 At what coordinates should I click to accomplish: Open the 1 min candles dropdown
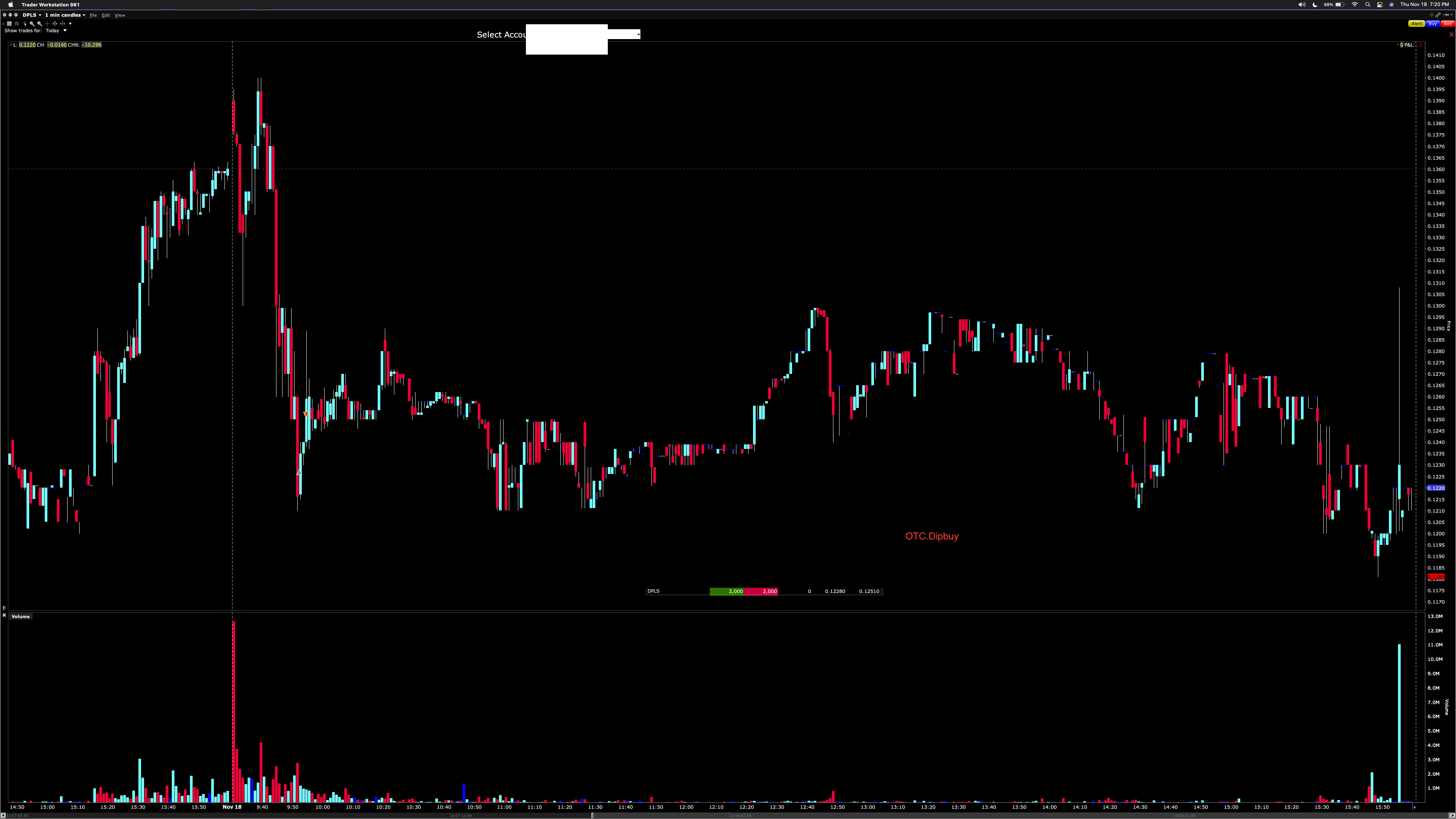pyautogui.click(x=65, y=15)
